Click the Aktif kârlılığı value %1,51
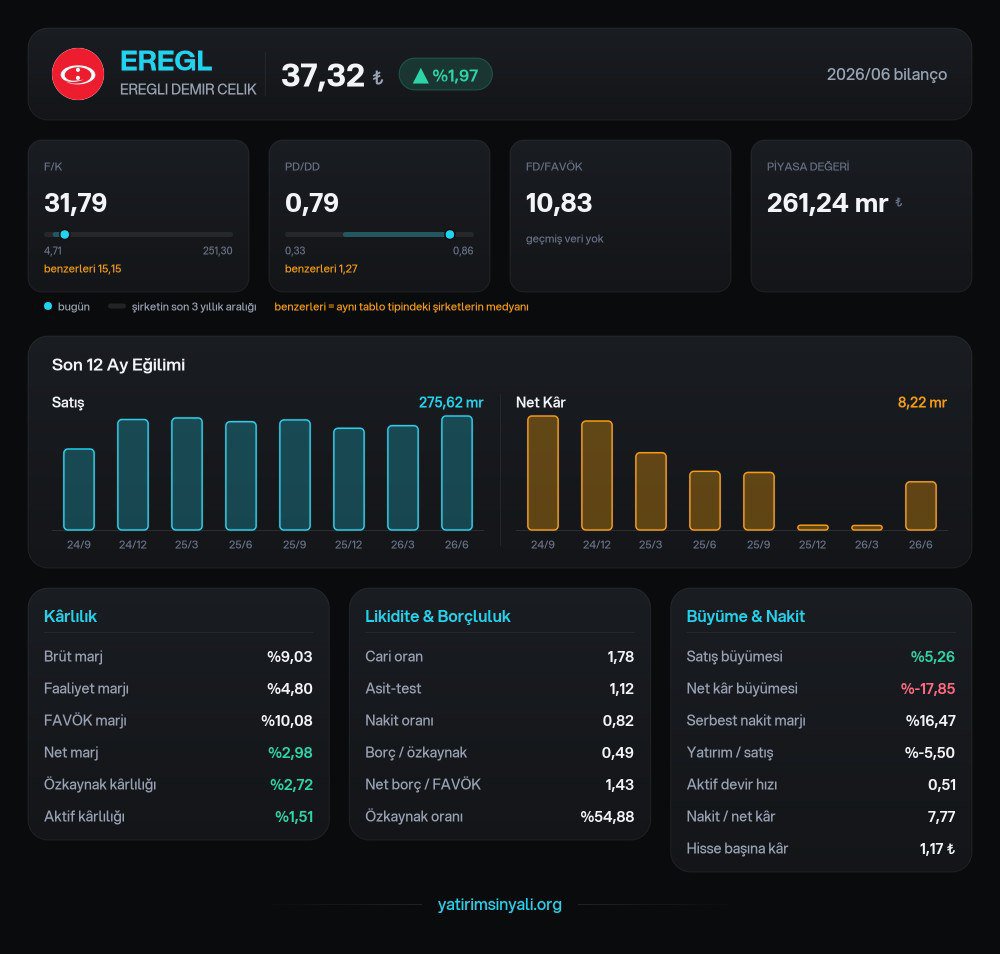This screenshot has width=1000, height=954. (294, 816)
